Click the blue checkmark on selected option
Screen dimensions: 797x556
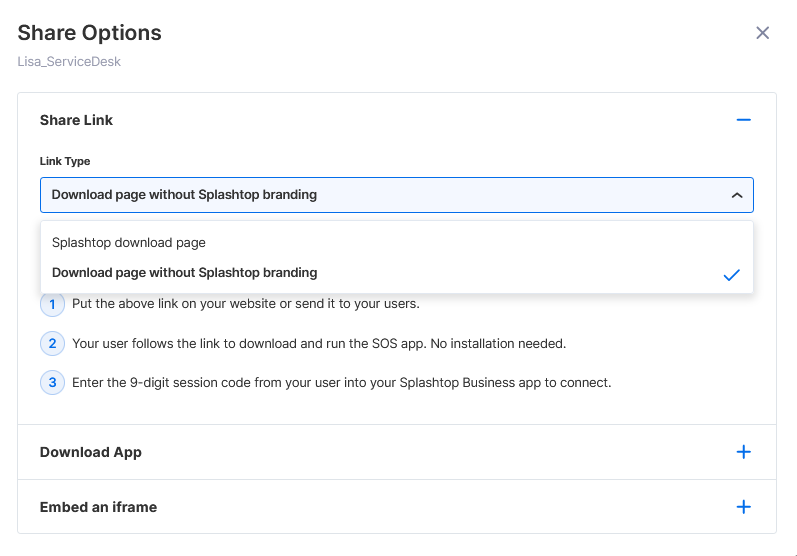click(731, 275)
